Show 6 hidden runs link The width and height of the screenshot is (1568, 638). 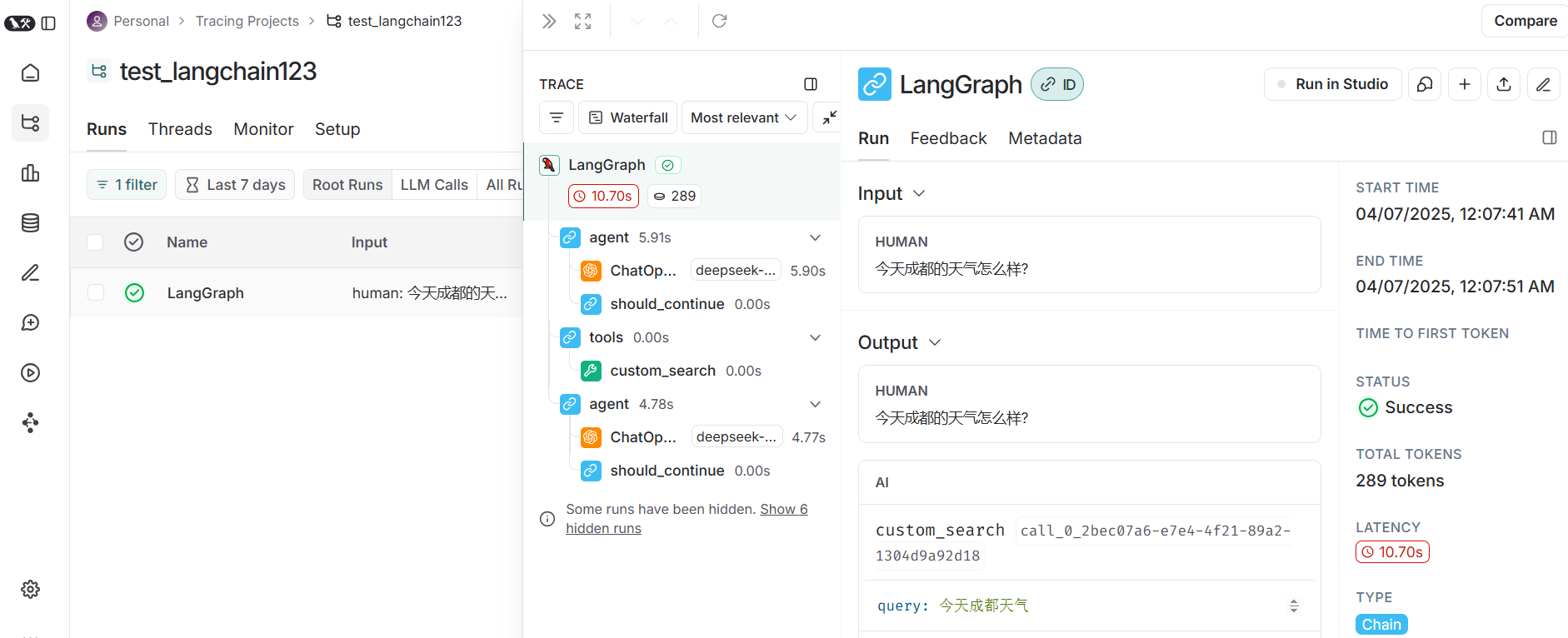tap(687, 519)
